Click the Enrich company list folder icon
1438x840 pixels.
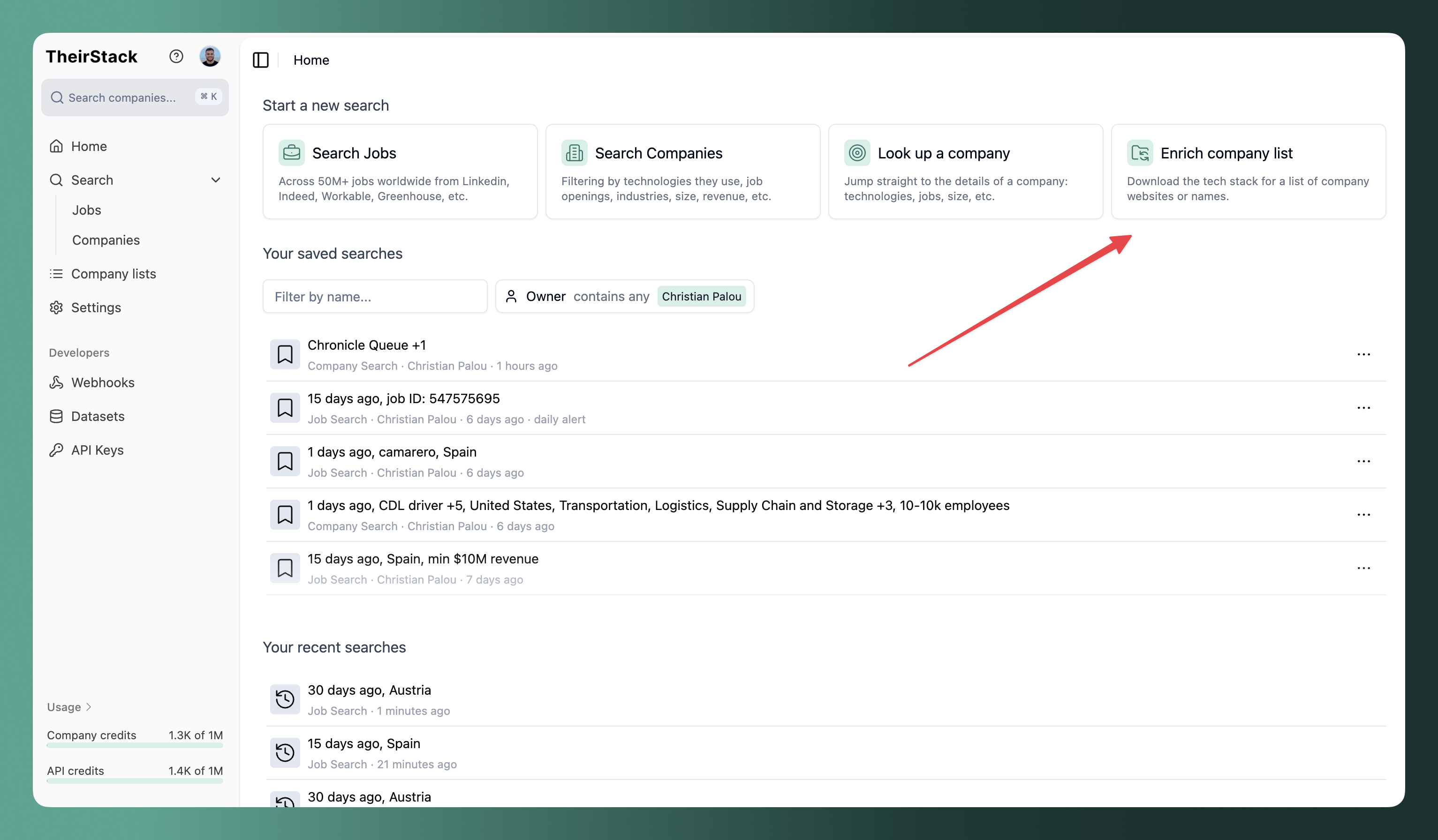point(1140,152)
